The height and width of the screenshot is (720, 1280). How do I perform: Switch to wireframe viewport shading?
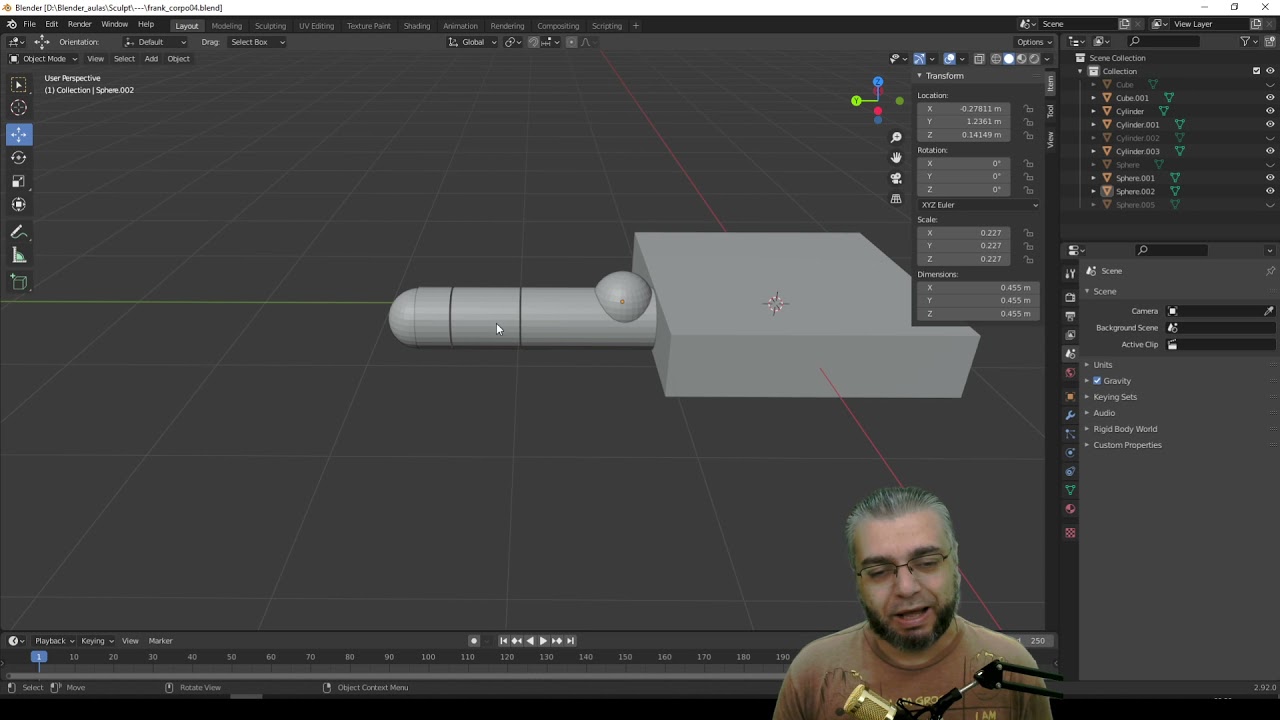996,59
